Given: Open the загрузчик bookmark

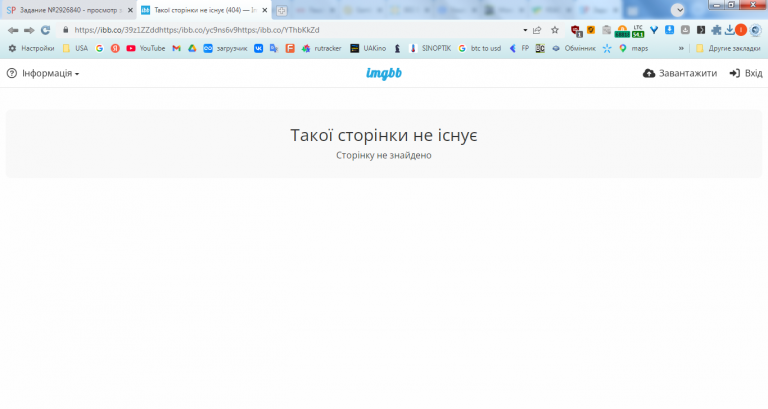Looking at the screenshot, I should click(x=225, y=48).
